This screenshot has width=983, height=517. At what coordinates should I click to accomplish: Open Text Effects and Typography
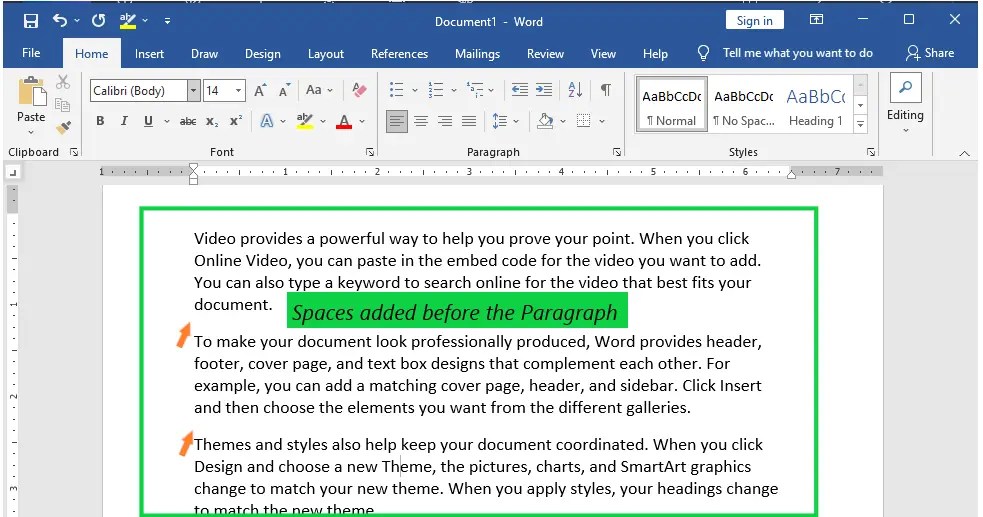(267, 121)
